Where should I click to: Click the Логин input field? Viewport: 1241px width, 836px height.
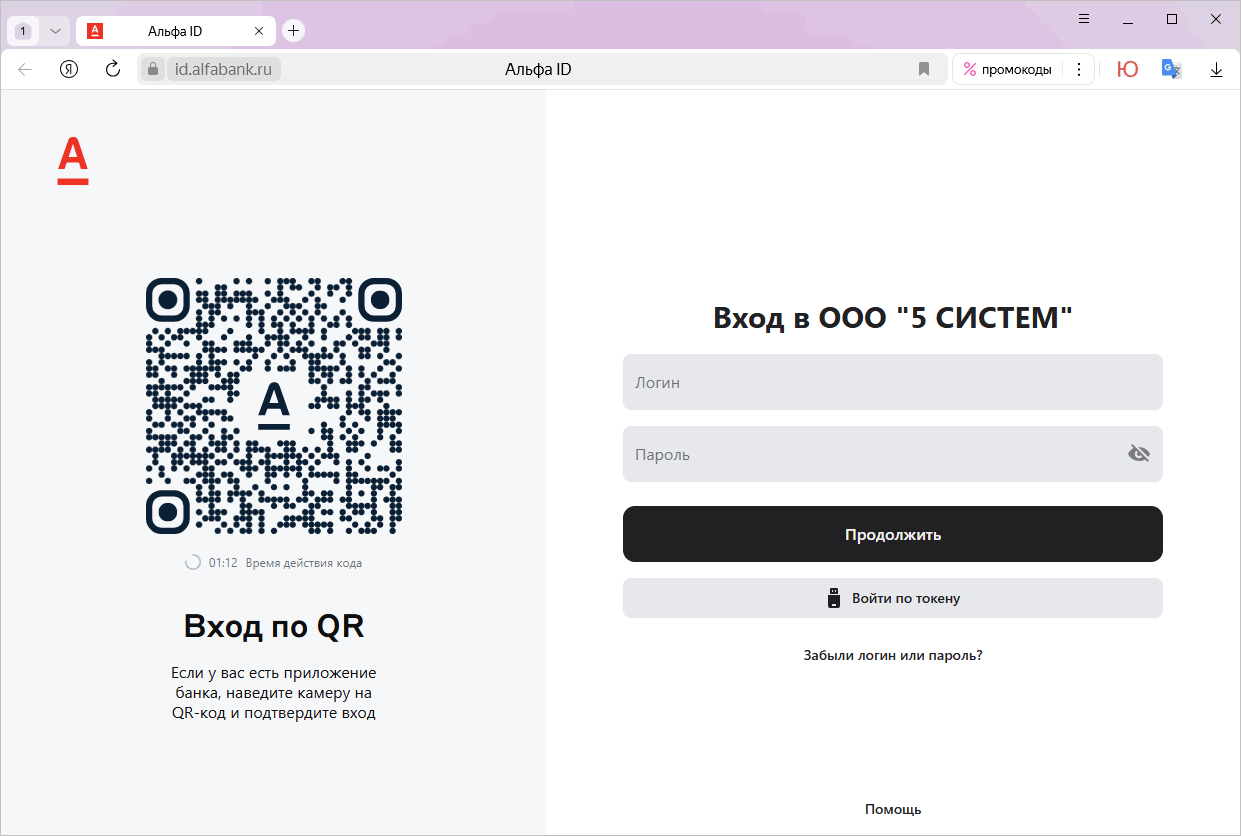[892, 382]
